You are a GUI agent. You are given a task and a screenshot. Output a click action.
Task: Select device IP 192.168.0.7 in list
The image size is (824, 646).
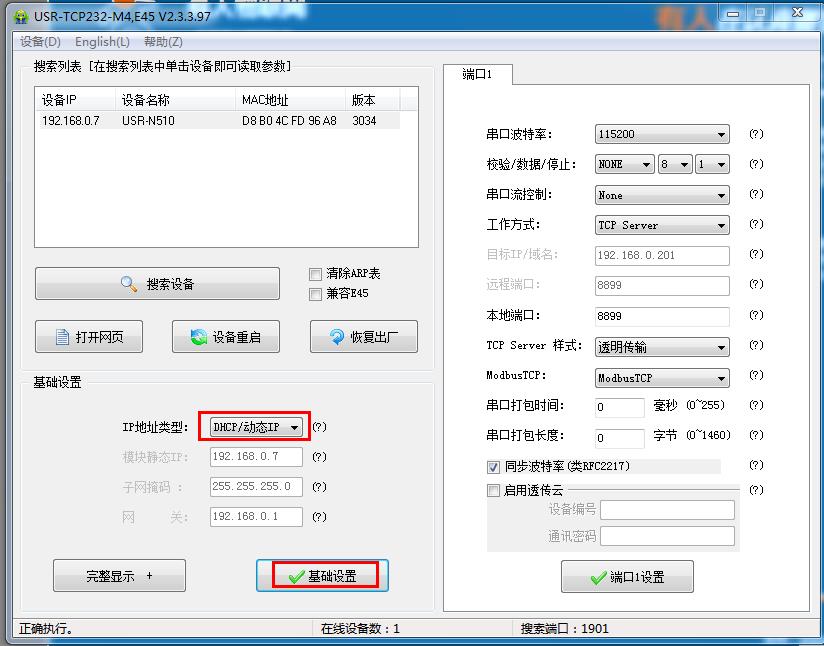pyautogui.click(x=71, y=121)
